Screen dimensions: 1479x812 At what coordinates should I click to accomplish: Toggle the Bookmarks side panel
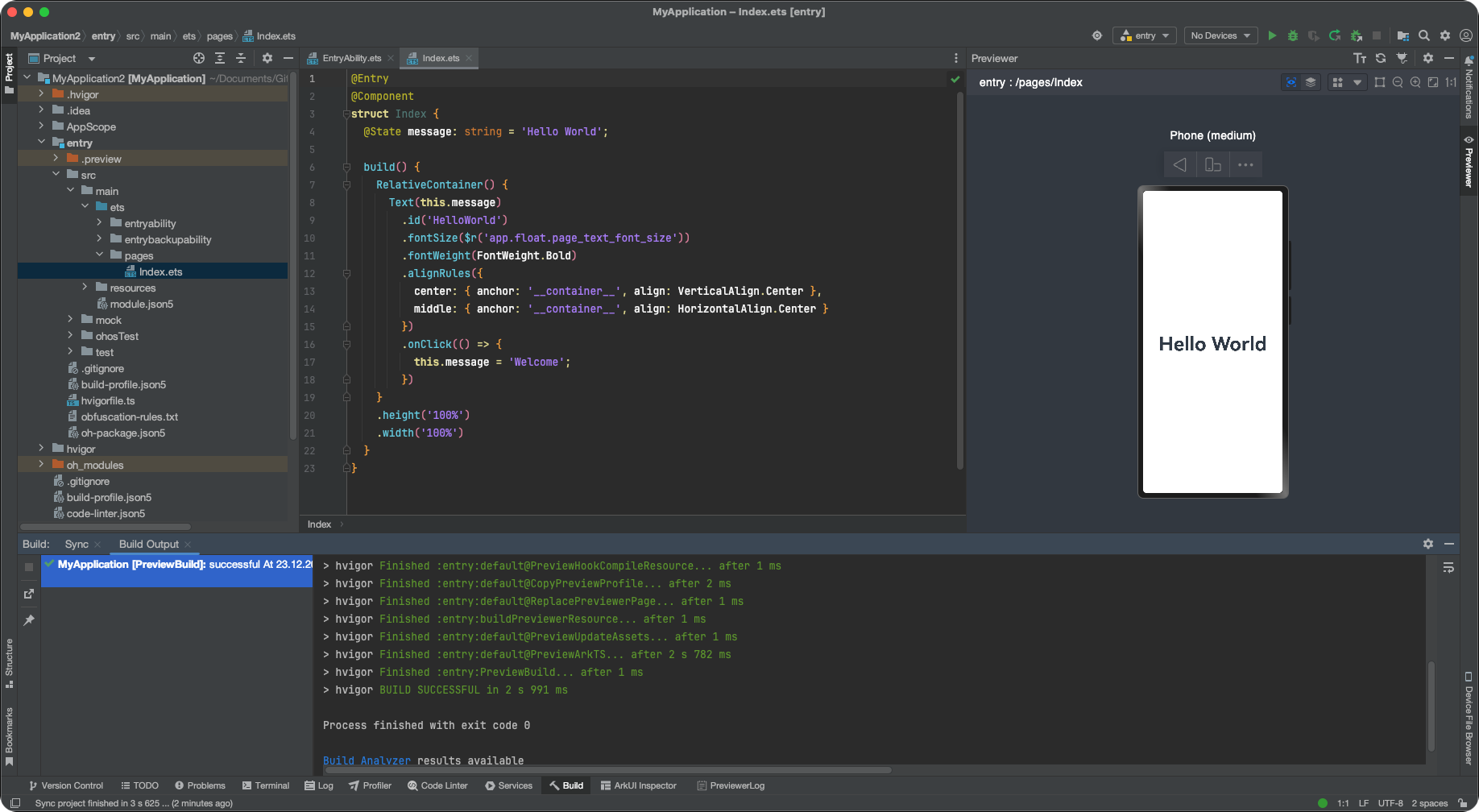(9, 736)
